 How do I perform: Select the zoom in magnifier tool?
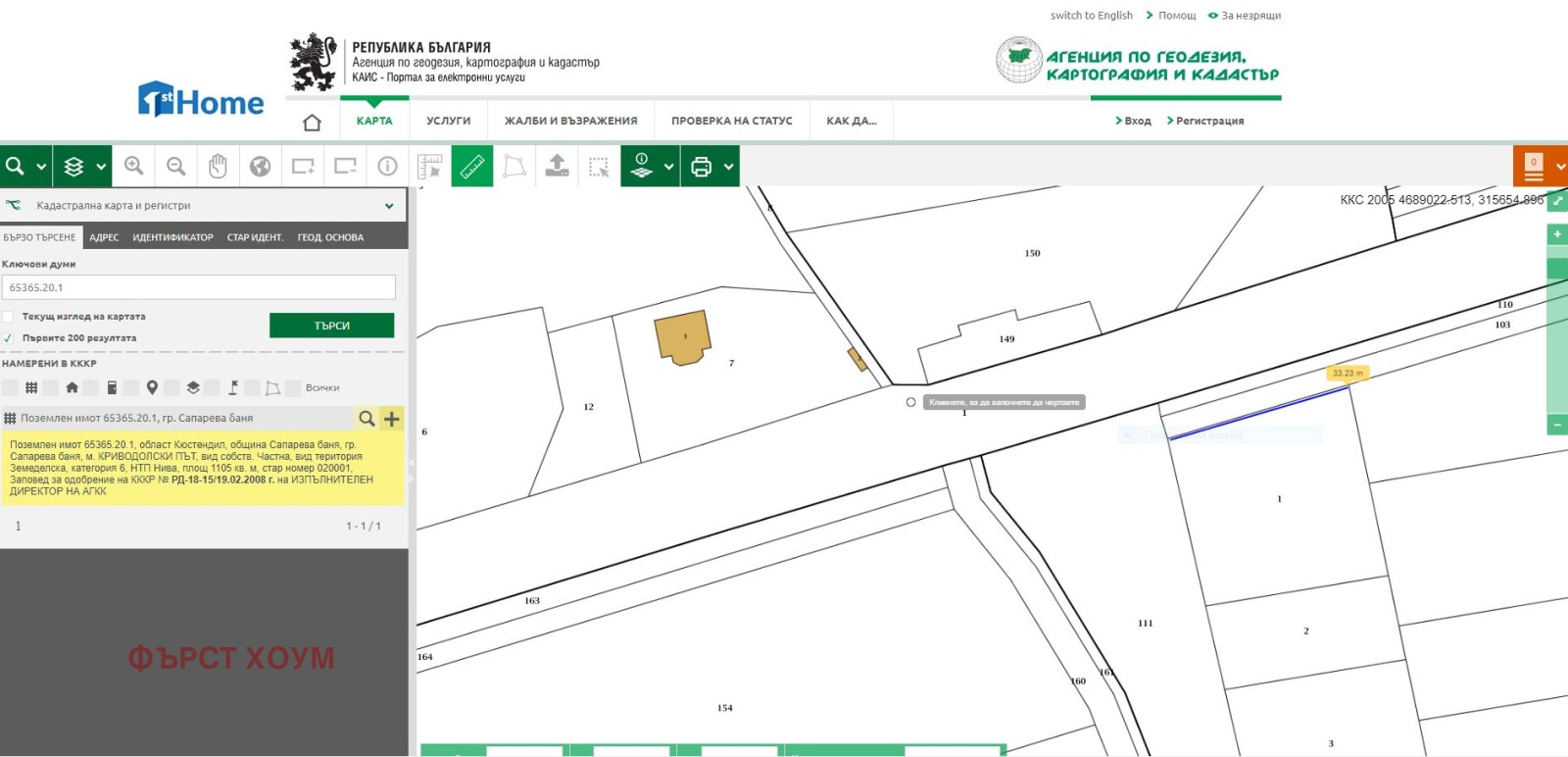(x=134, y=167)
